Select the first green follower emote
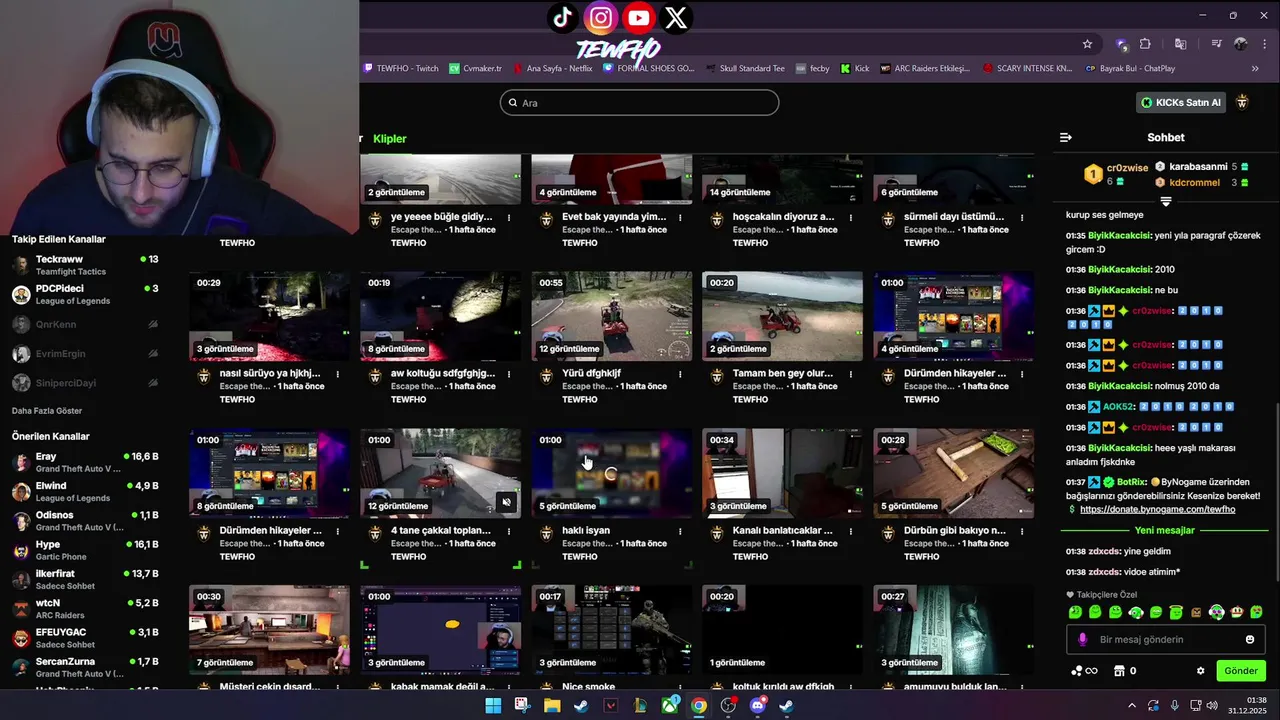1280x720 pixels. tap(1075, 612)
